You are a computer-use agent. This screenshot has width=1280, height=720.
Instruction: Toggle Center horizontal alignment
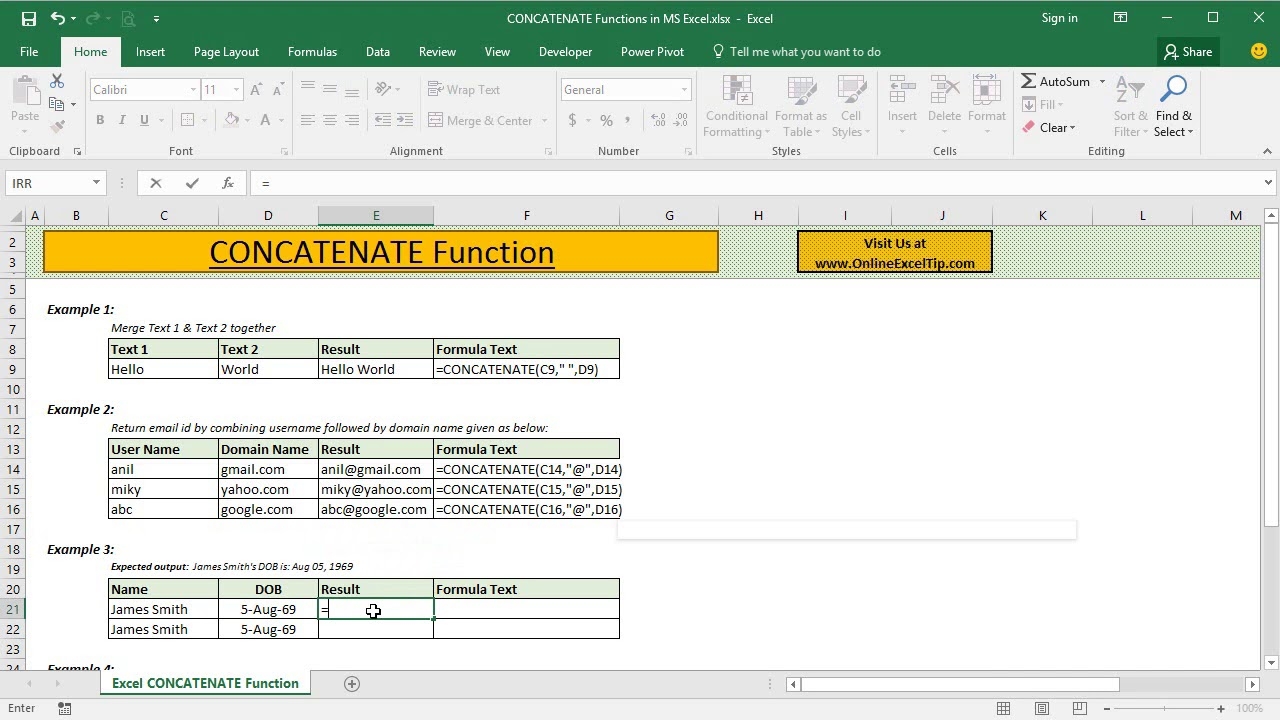click(330, 120)
